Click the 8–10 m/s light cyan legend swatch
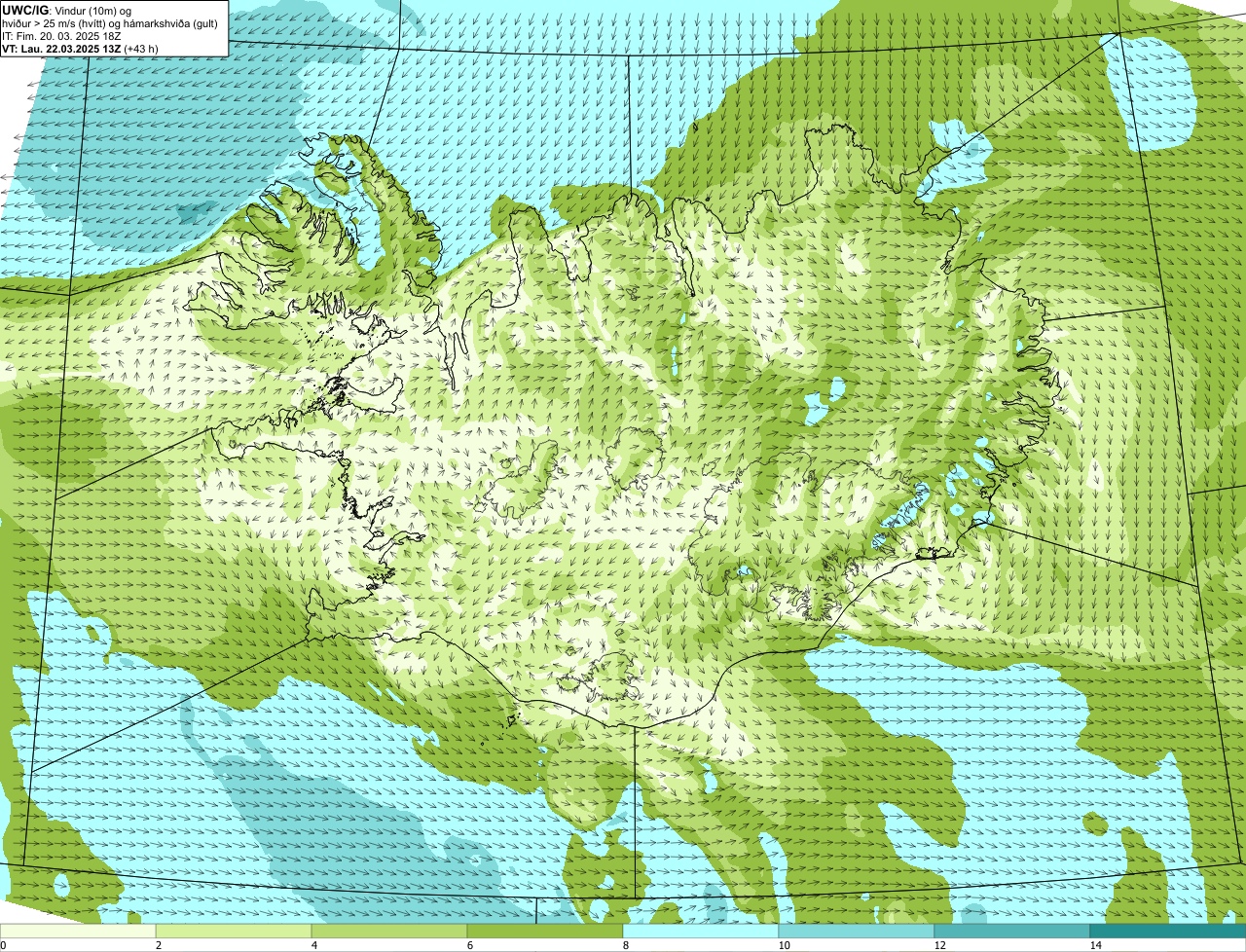 [x=701, y=931]
